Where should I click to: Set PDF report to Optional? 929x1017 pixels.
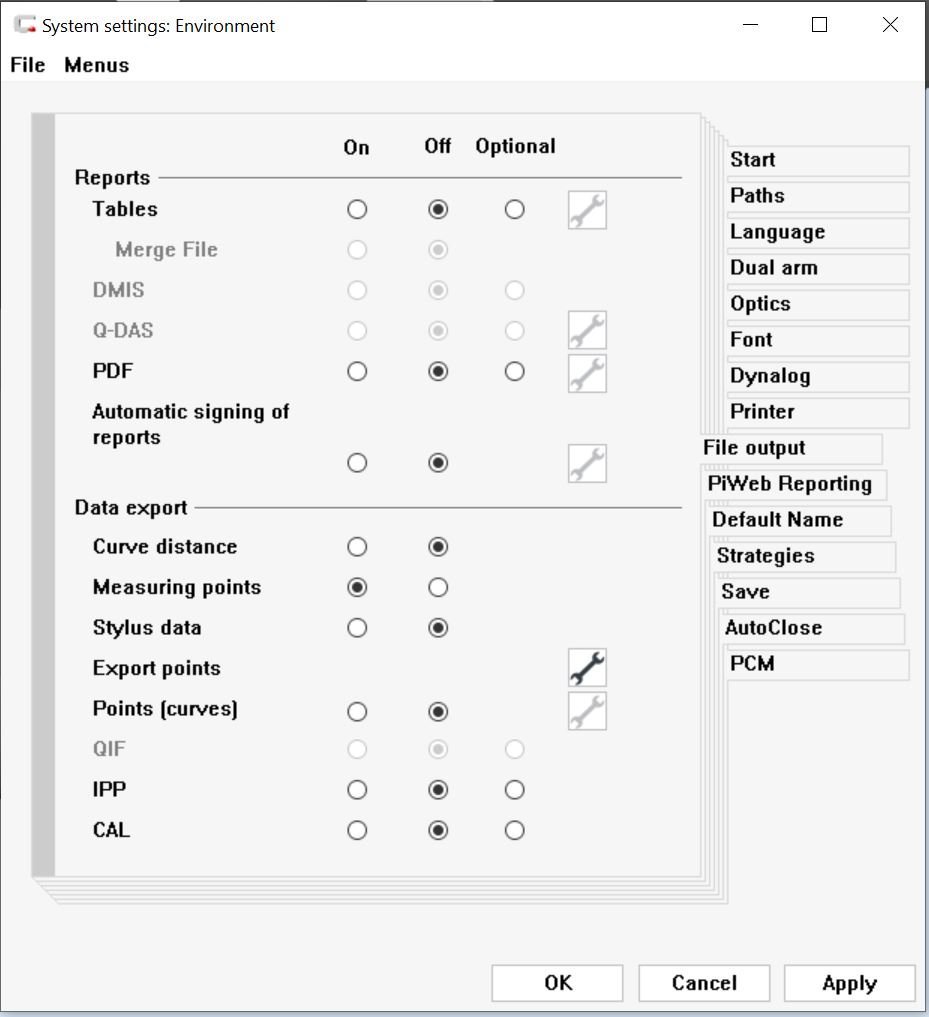tap(514, 372)
